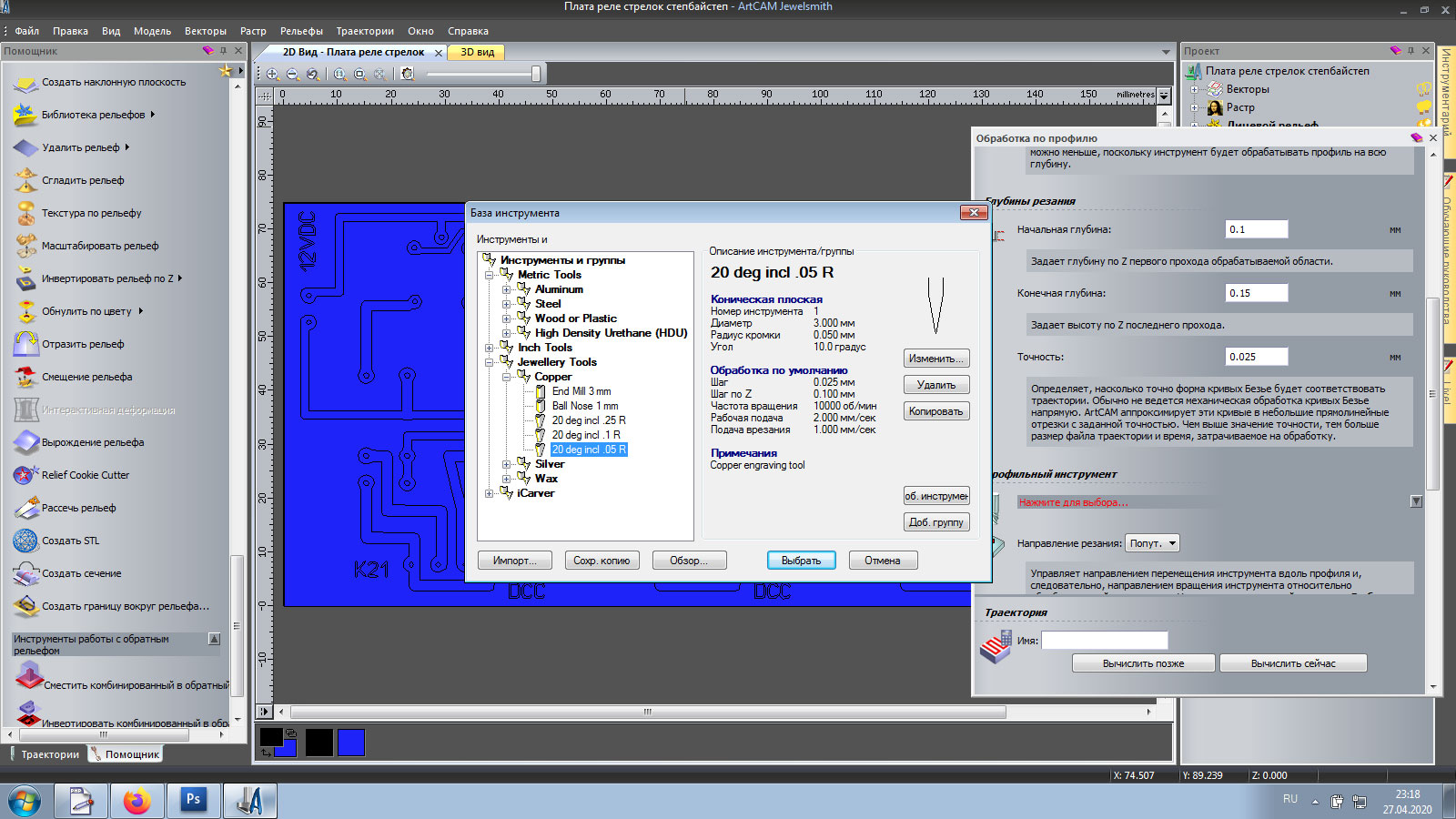Click the Offset combined to back relief icon
This screenshot has height=819, width=1456.
28,677
